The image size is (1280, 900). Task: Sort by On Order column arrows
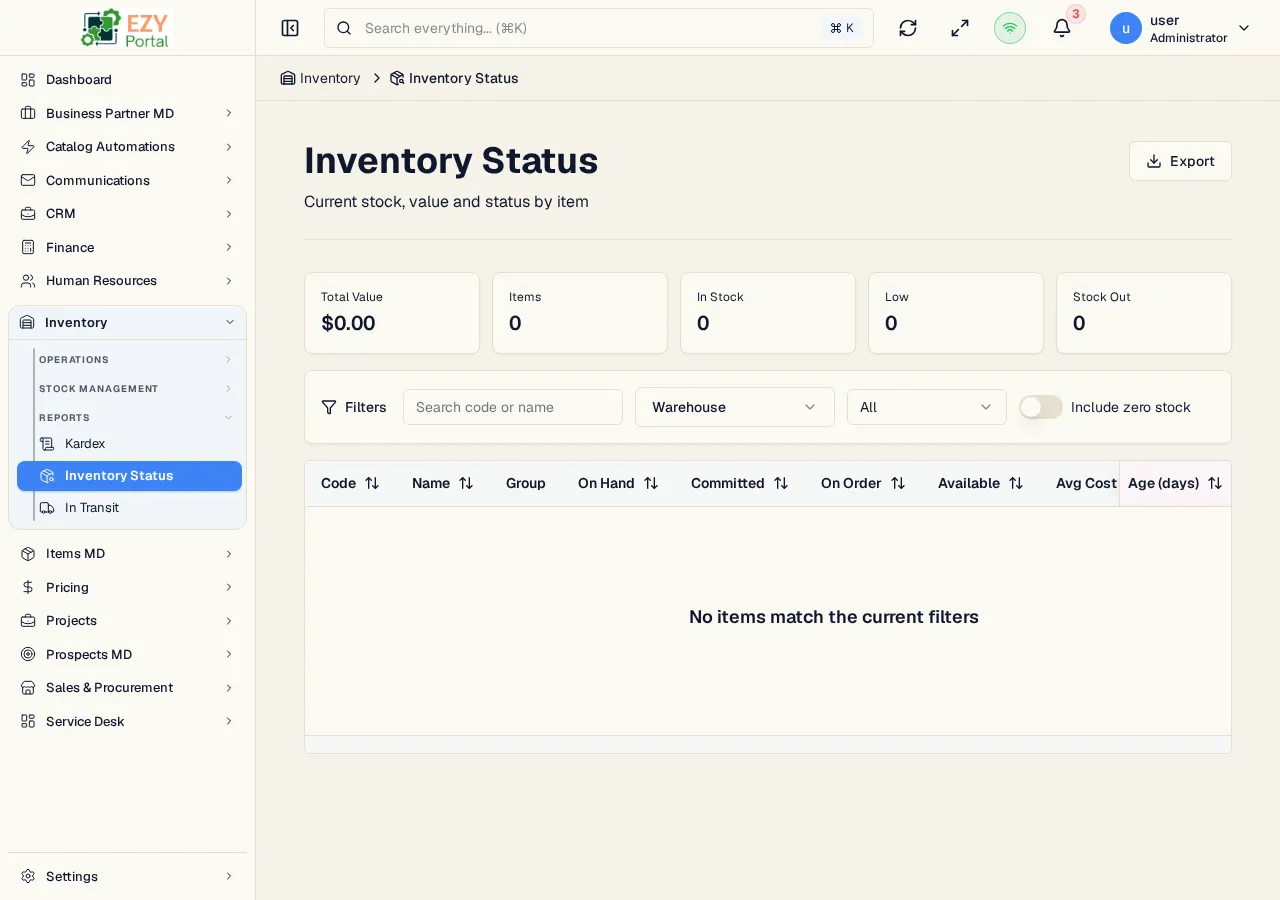(898, 483)
